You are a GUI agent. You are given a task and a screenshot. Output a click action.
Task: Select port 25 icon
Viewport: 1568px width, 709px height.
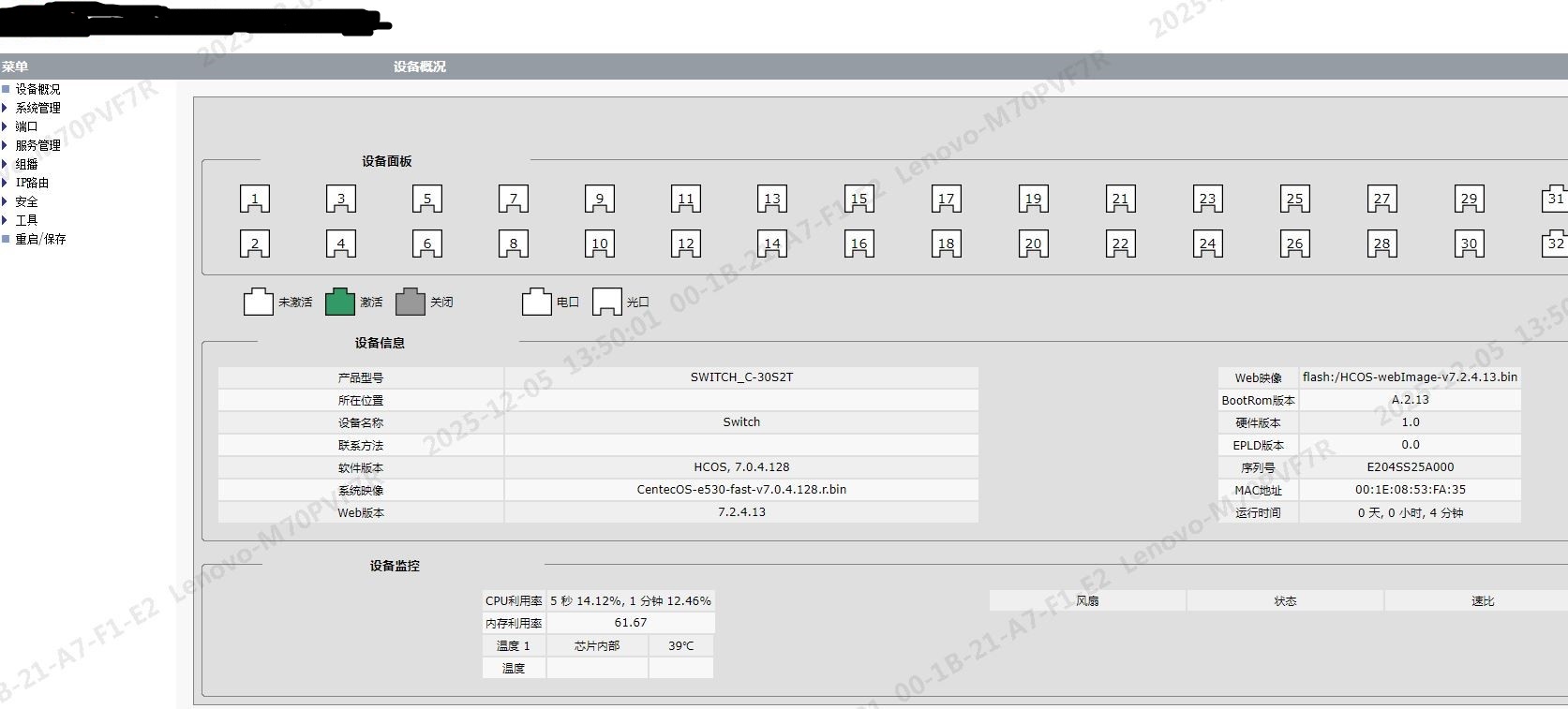click(x=1295, y=199)
